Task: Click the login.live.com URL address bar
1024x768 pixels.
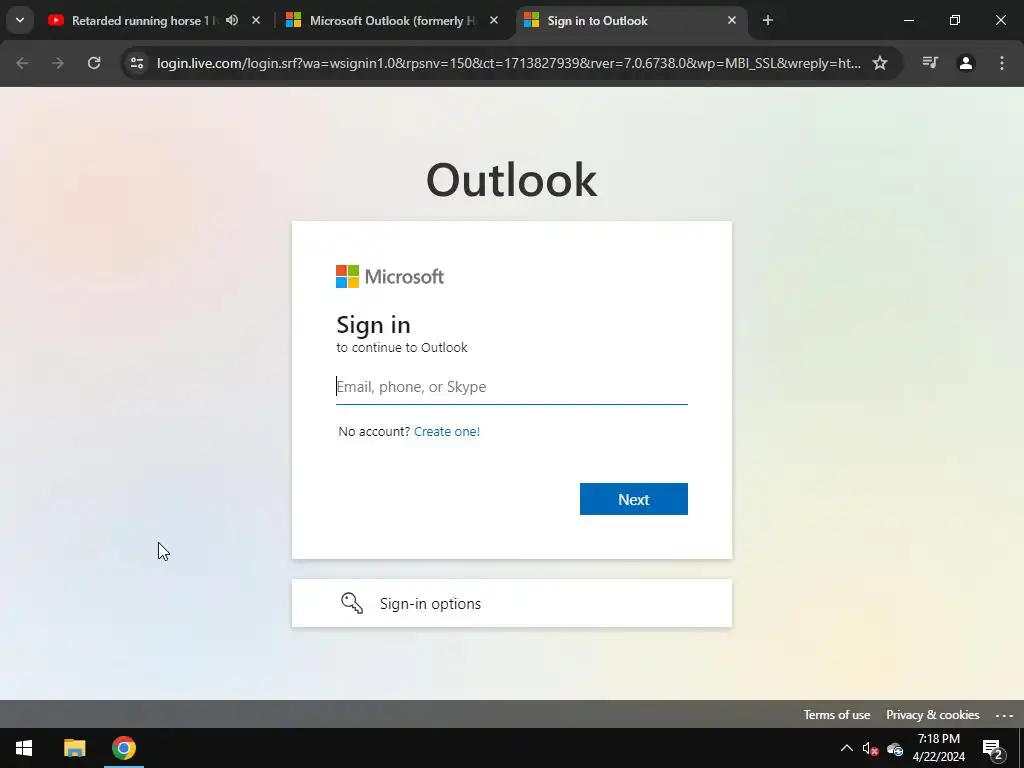Action: coord(508,63)
